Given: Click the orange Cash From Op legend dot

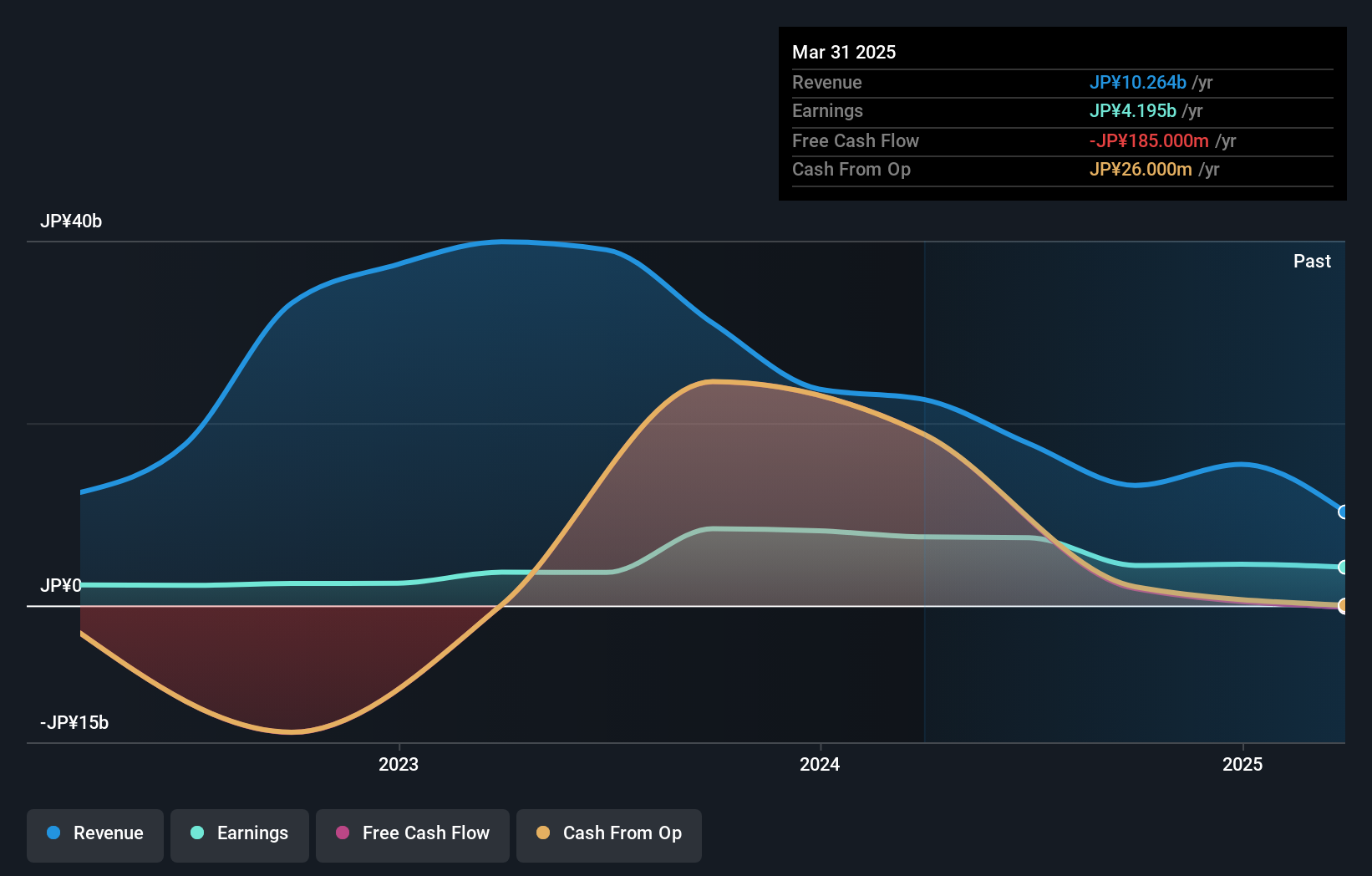Looking at the screenshot, I should (x=543, y=833).
